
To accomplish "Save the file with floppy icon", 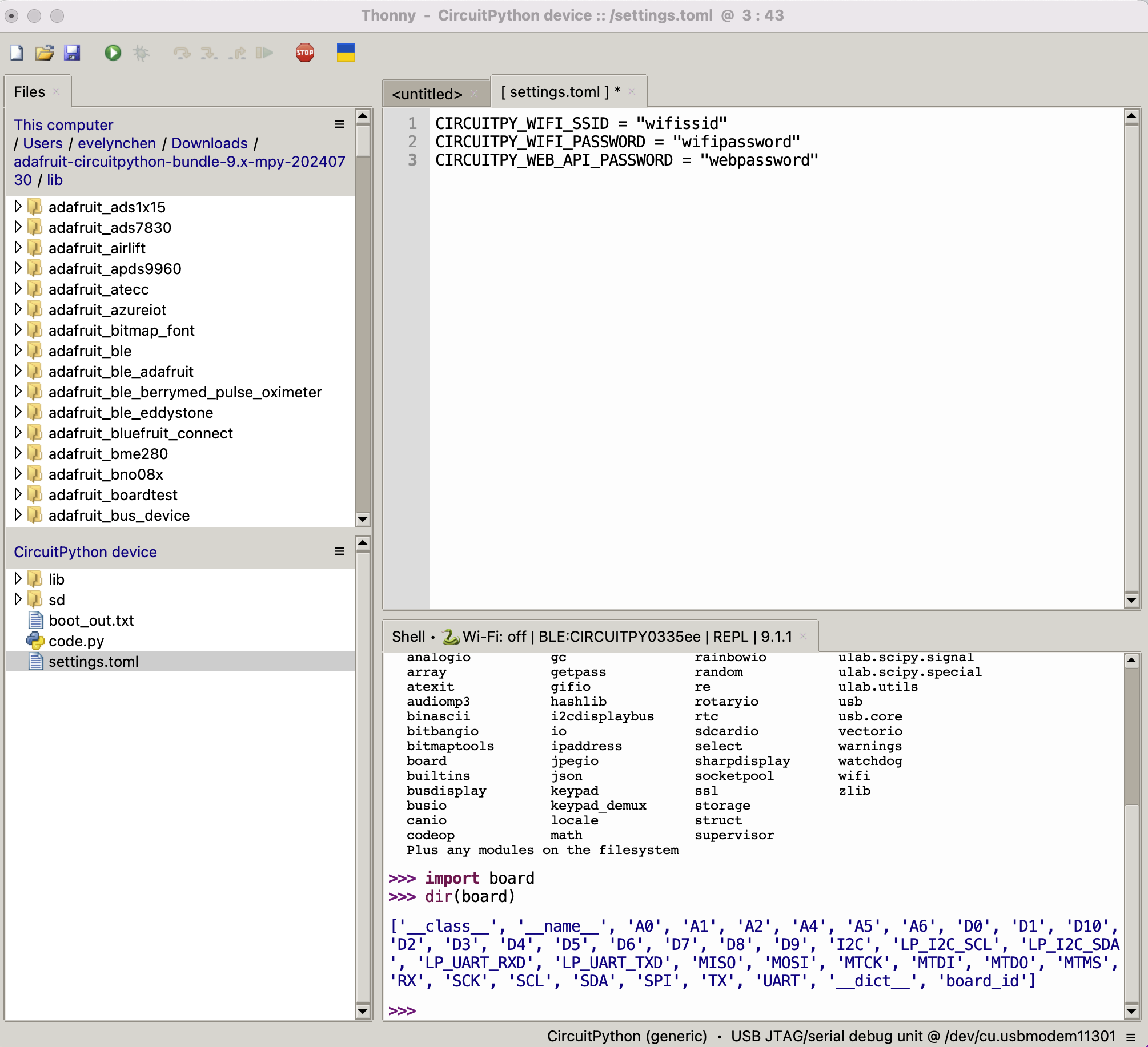I will pos(72,53).
